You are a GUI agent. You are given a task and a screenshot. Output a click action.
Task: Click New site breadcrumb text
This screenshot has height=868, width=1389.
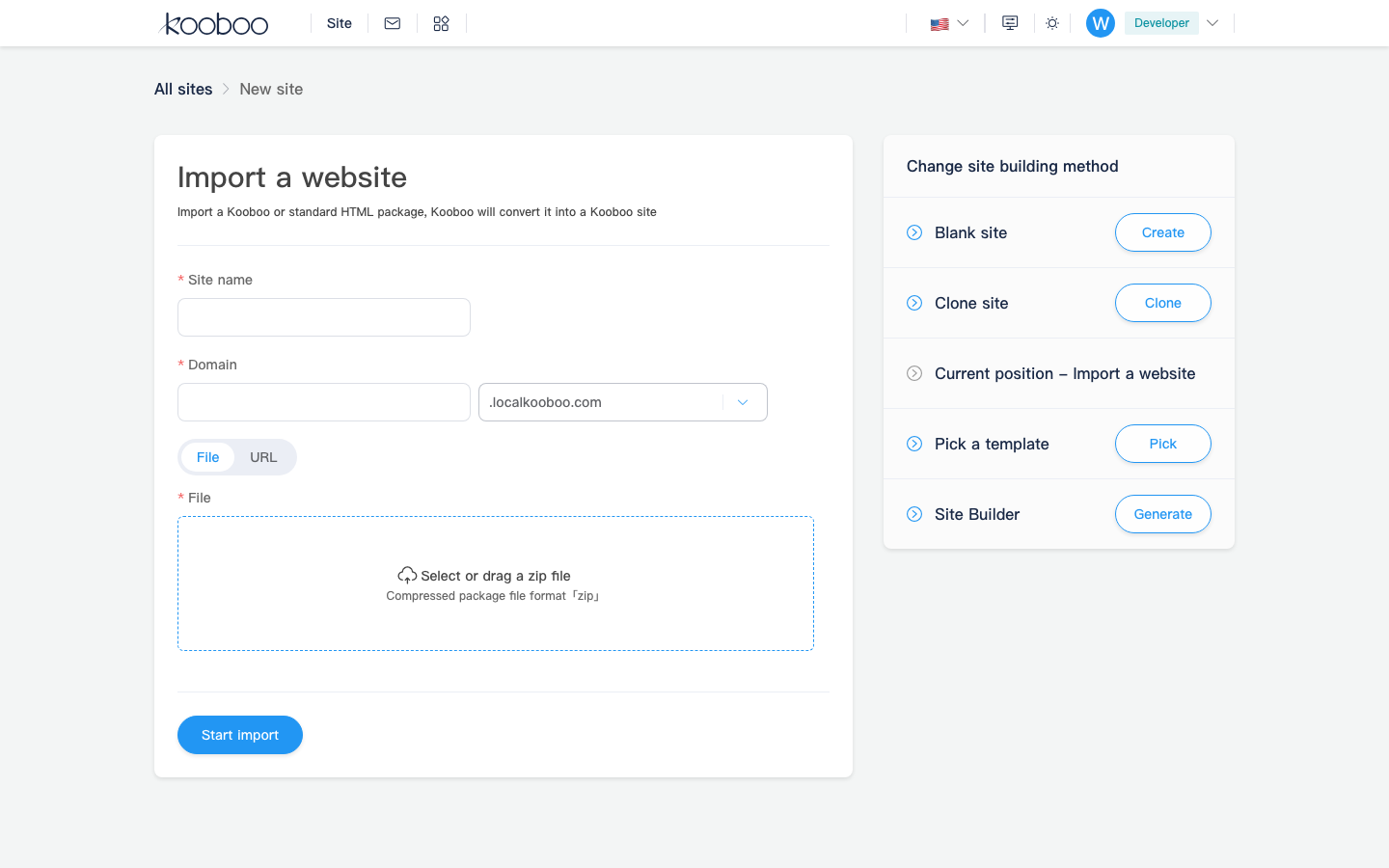click(271, 89)
